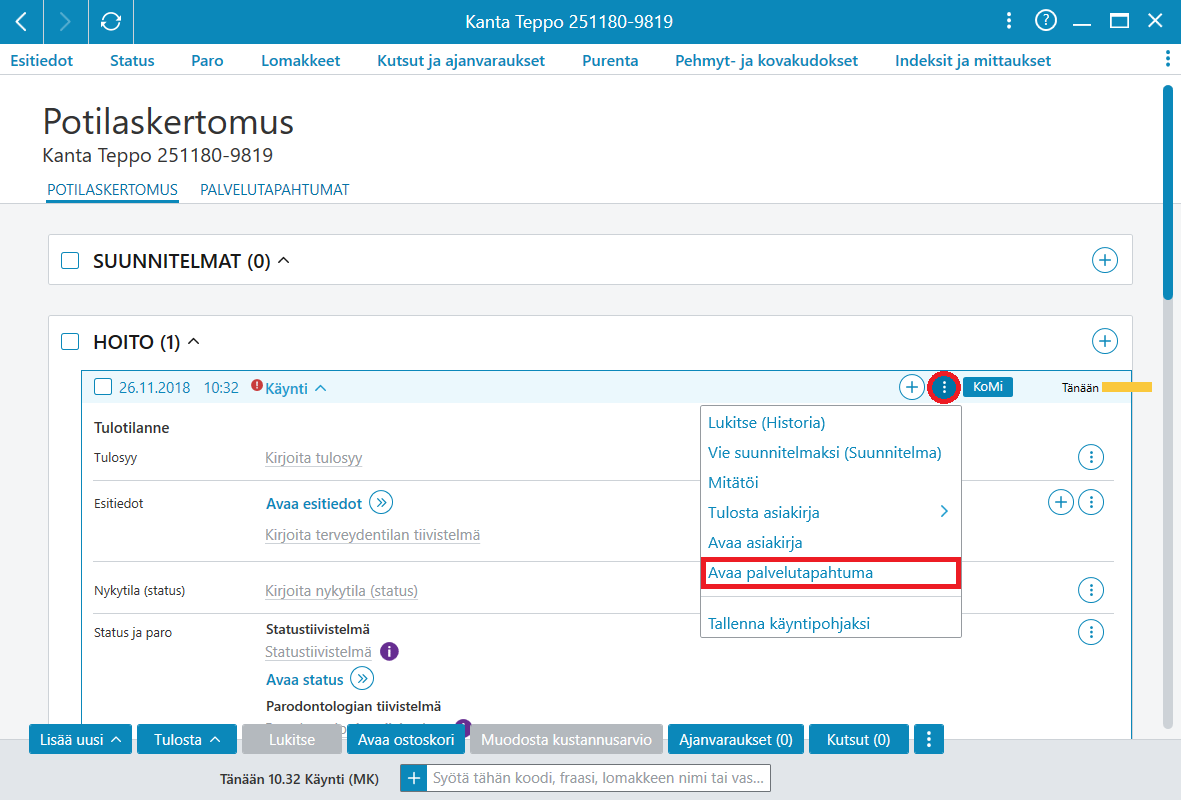Click plus icon in Esitiedot row
Screen dimensions: 1181x800
tap(1060, 502)
